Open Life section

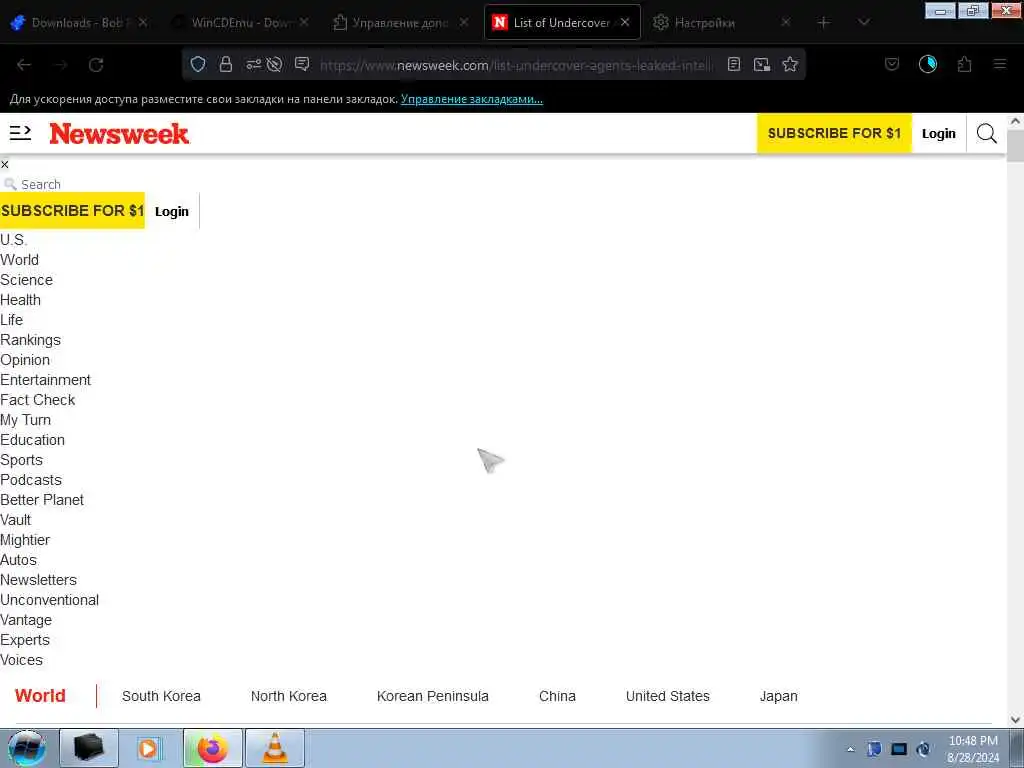pyautogui.click(x=12, y=320)
